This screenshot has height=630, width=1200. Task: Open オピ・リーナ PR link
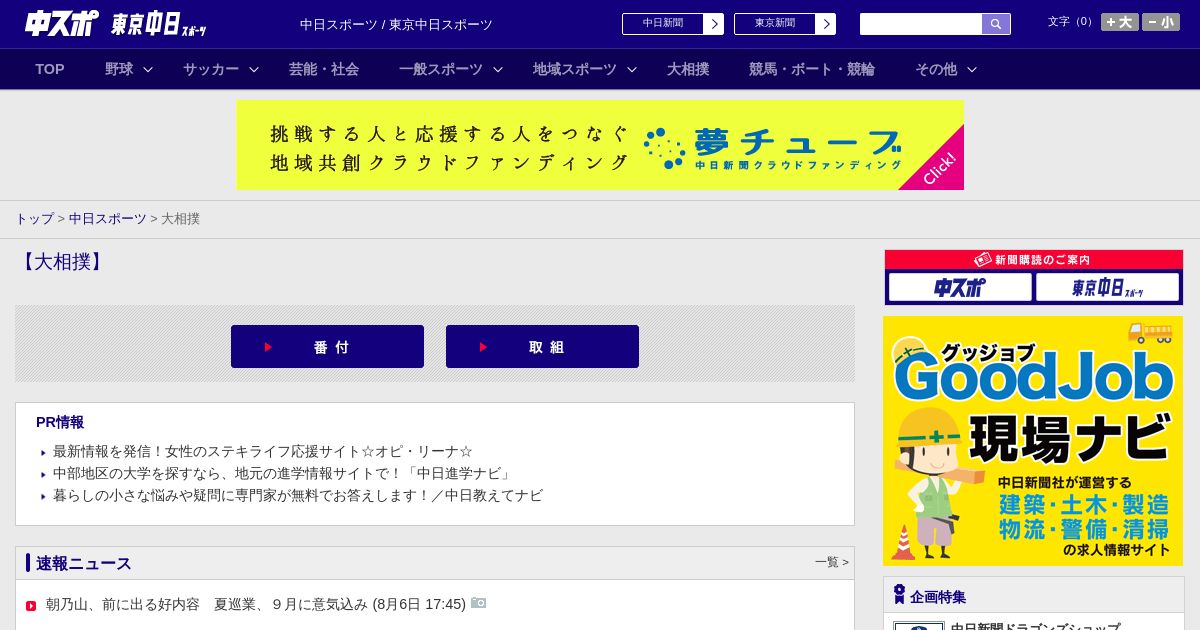(263, 451)
